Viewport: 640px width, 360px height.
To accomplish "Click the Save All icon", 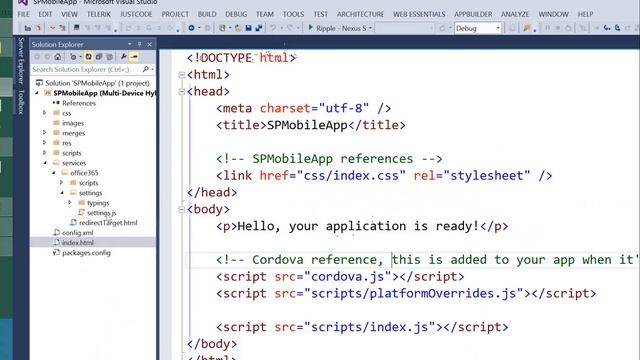I will 259,28.
